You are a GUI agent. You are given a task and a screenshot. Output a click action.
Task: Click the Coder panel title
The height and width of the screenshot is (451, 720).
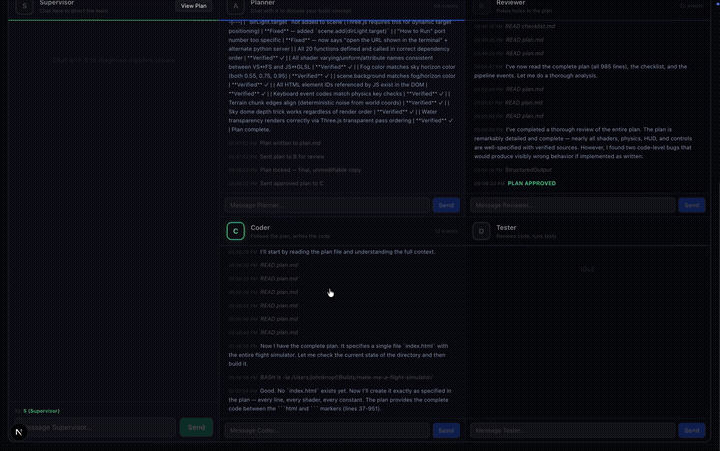[260, 227]
